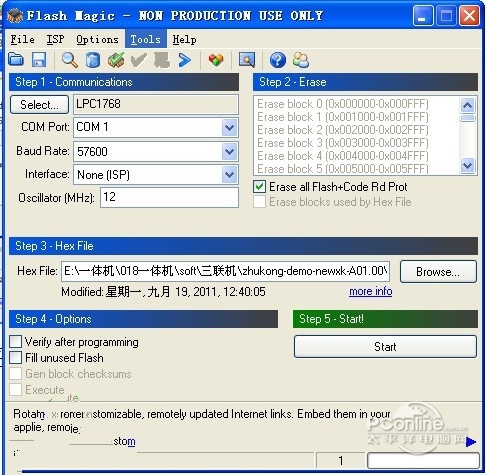Viewport: 487px width, 475px height.
Task: Click the blue play arrow near the ad banner
Action: (x=471, y=442)
